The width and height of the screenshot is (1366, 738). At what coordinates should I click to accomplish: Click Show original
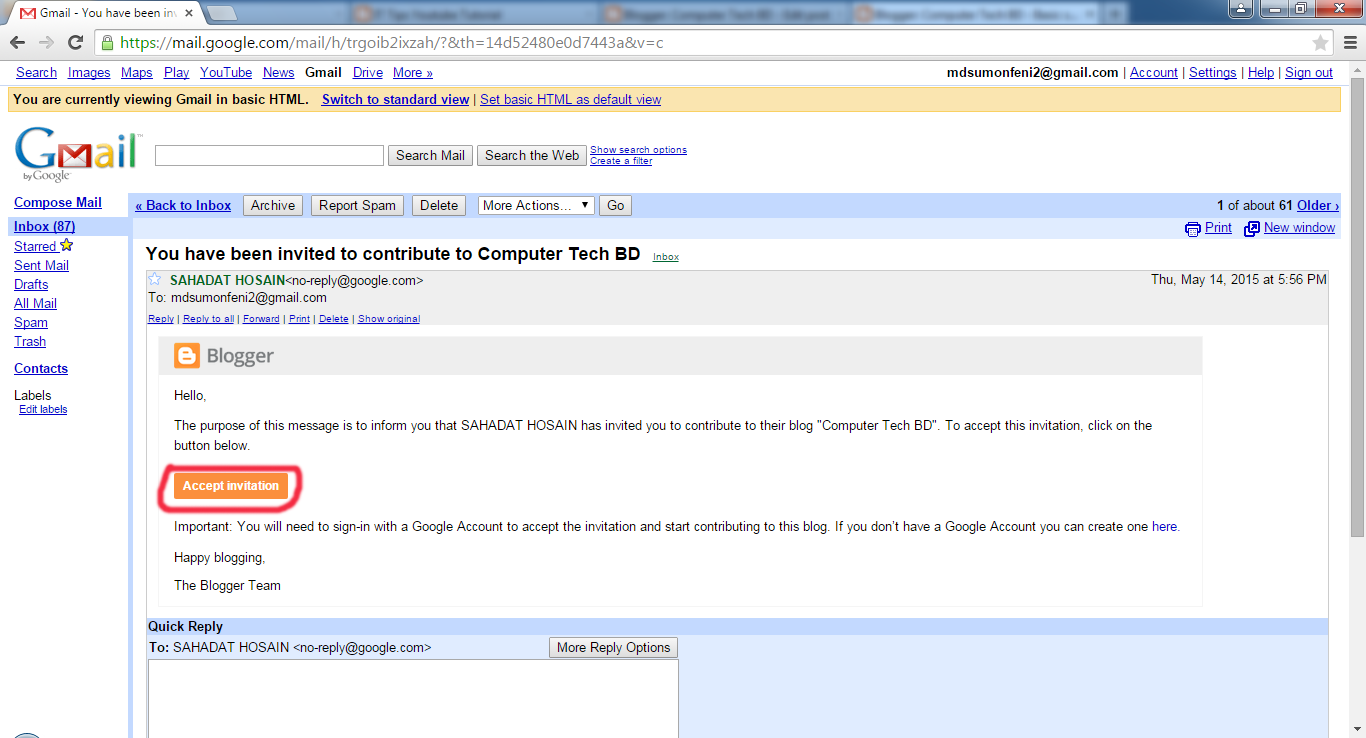pos(389,319)
